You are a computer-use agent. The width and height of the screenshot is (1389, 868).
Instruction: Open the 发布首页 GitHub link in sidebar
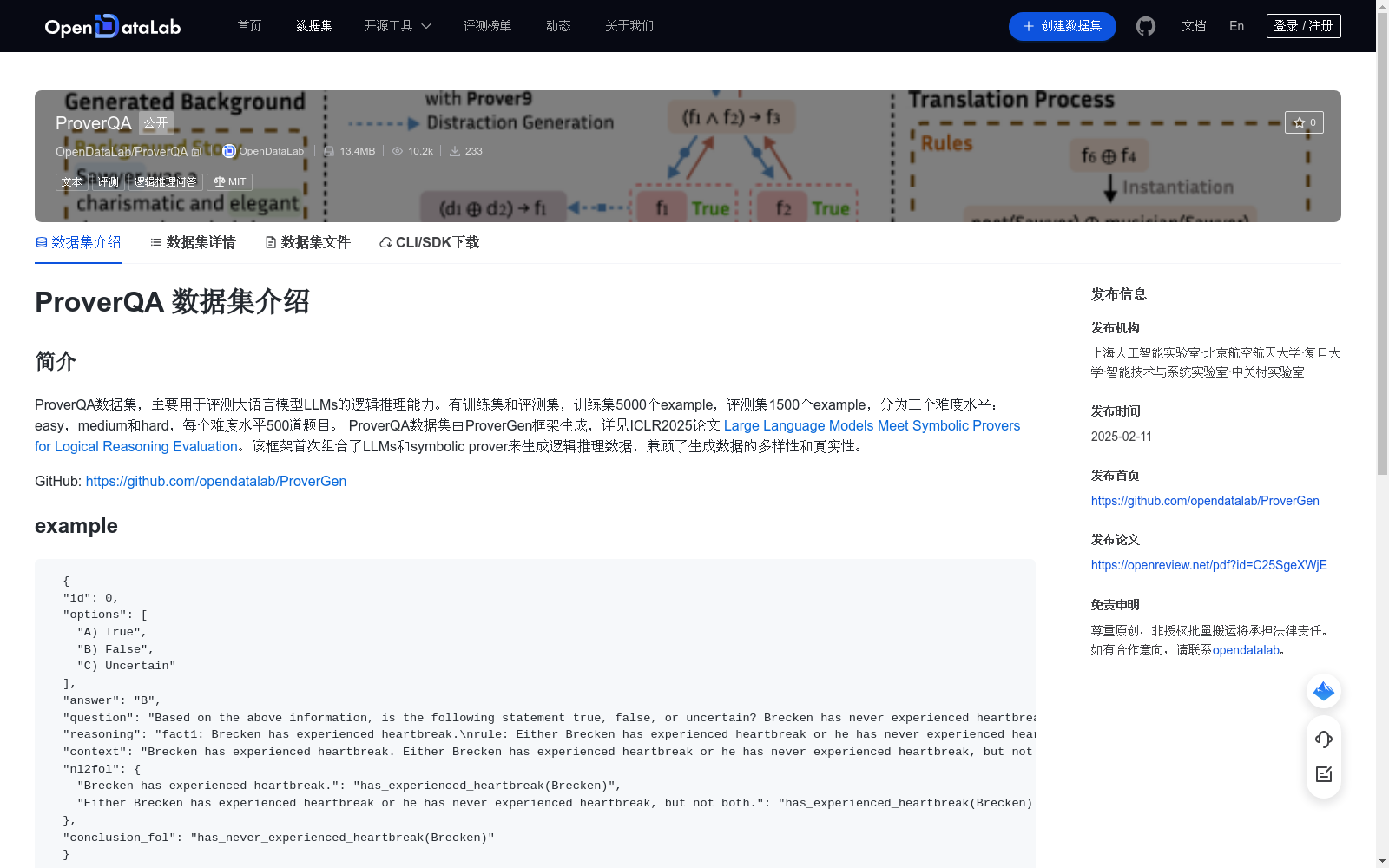[1205, 501]
